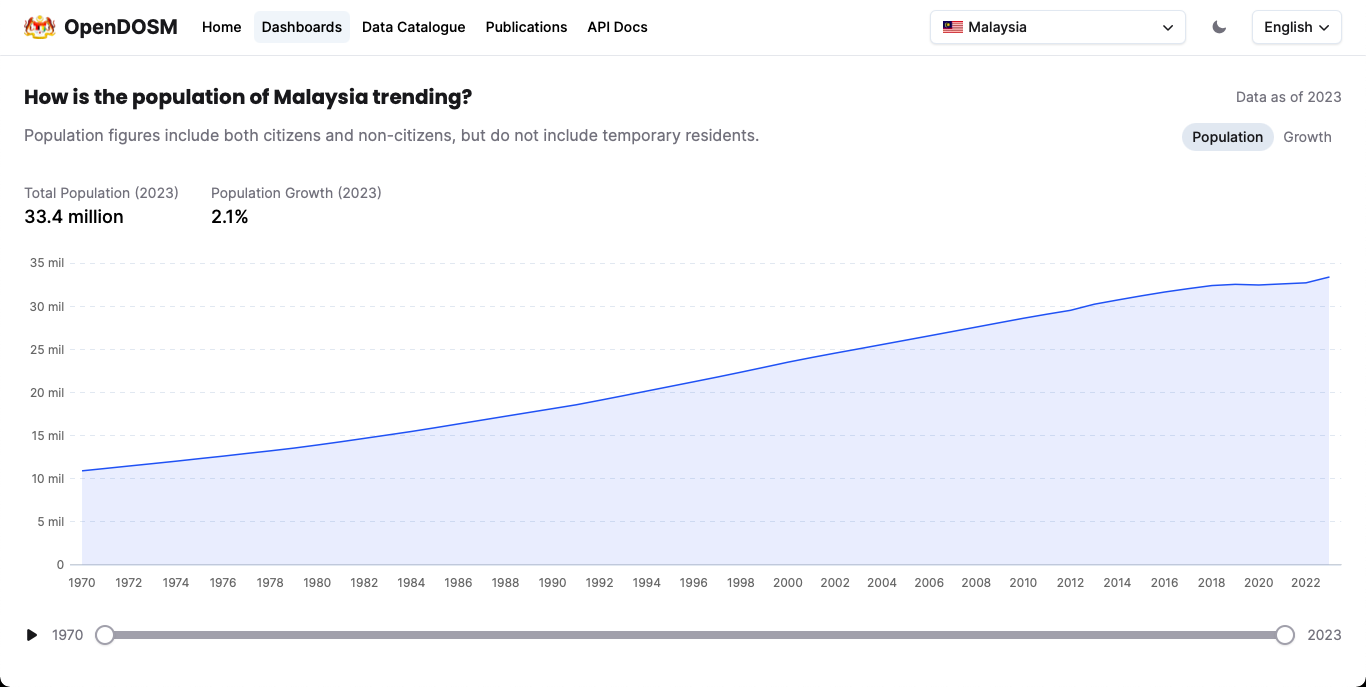Toggle dark mode with the moon icon

point(1219,27)
